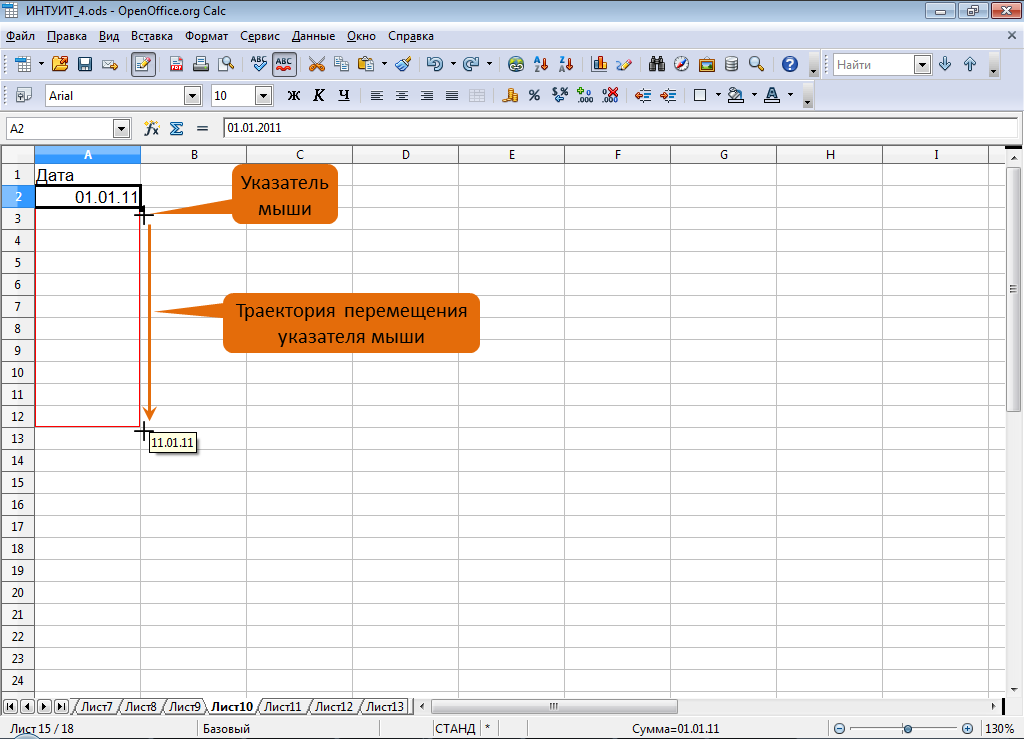This screenshot has width=1024, height=739.
Task: Toggle Italic К formatting
Action: point(319,95)
